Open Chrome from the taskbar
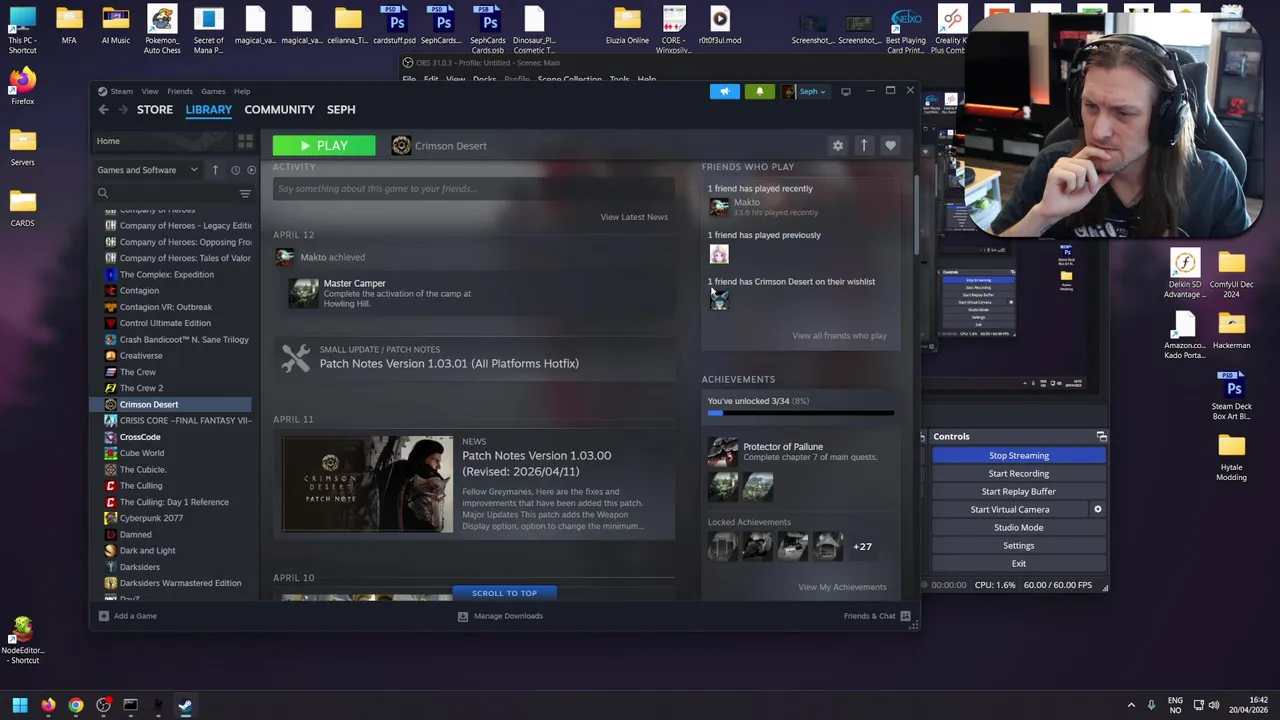 pyautogui.click(x=75, y=705)
